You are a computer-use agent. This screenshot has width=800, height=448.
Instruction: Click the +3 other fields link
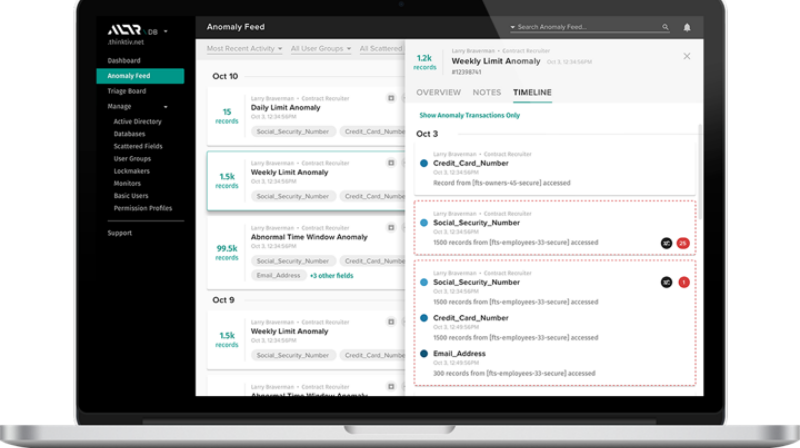coord(332,276)
